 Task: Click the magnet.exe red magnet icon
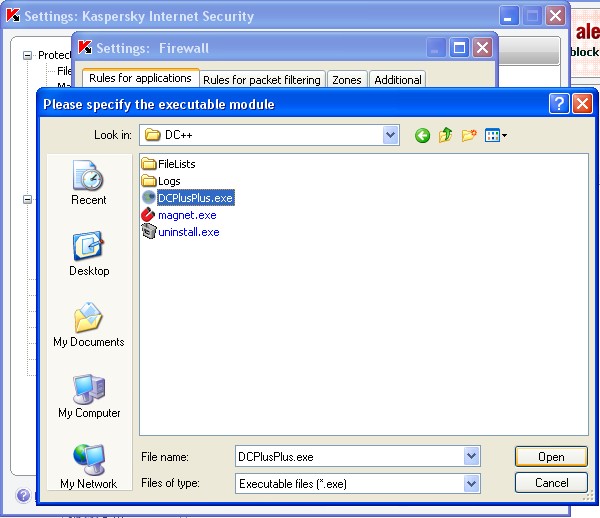pyautogui.click(x=148, y=215)
